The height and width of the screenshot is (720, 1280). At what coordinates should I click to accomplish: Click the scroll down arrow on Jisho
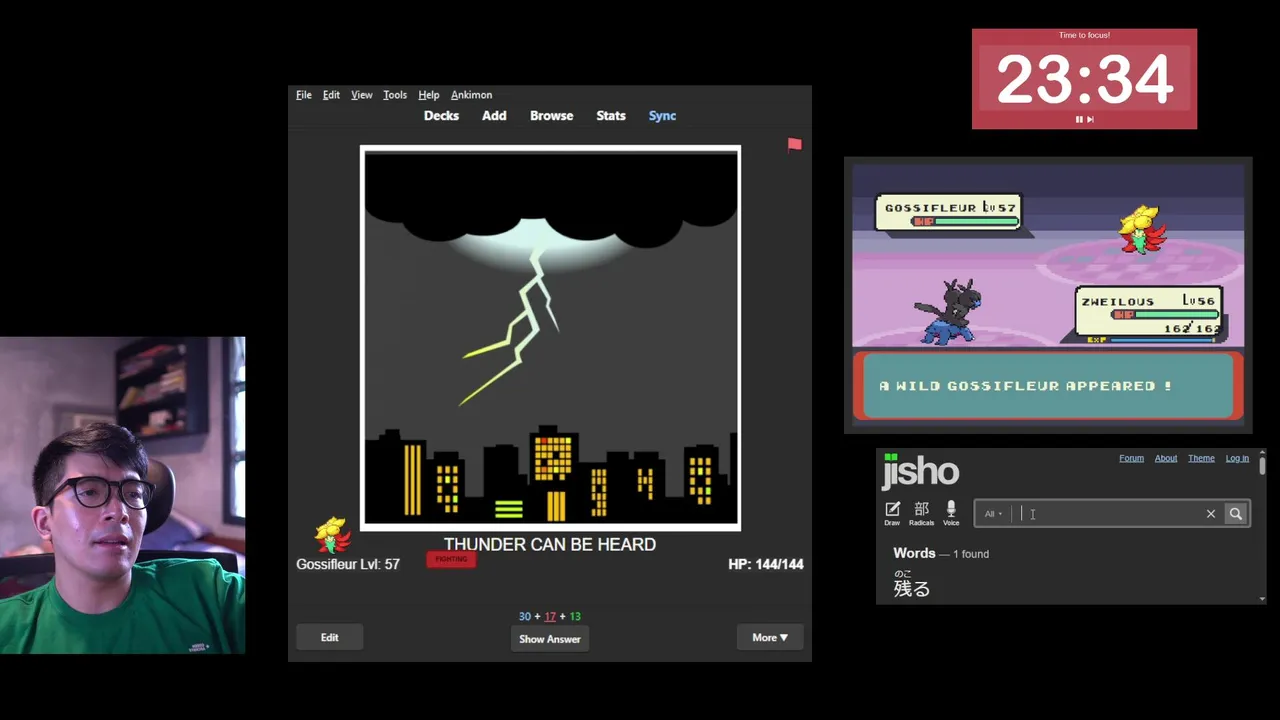(1262, 599)
